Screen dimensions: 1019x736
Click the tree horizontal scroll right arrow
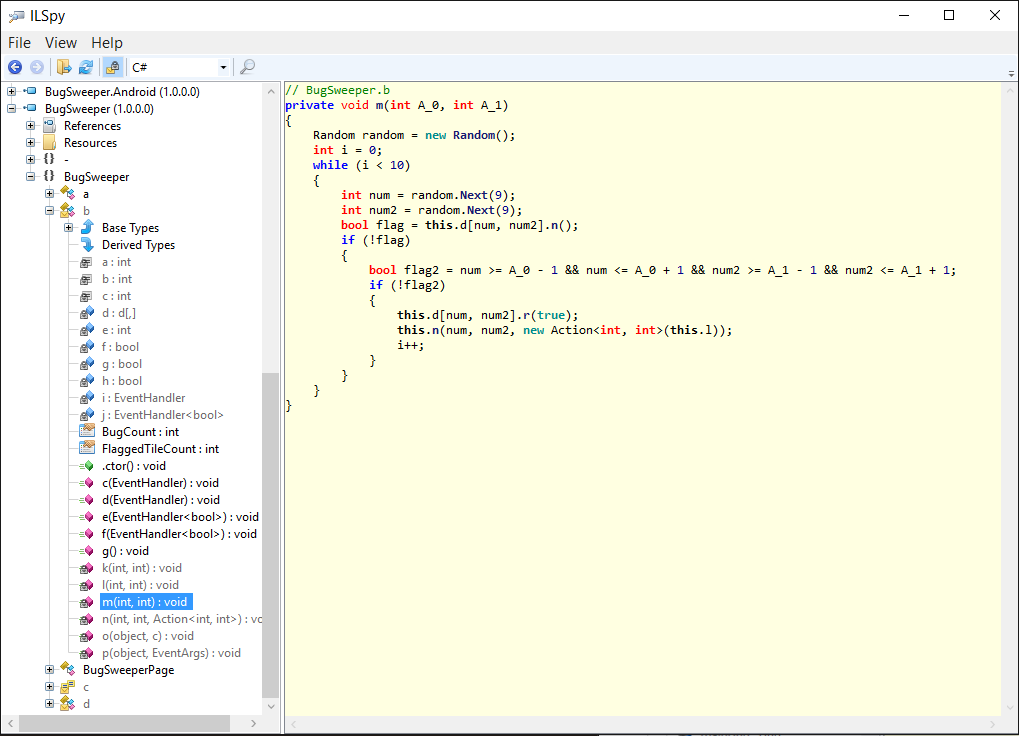(253, 723)
